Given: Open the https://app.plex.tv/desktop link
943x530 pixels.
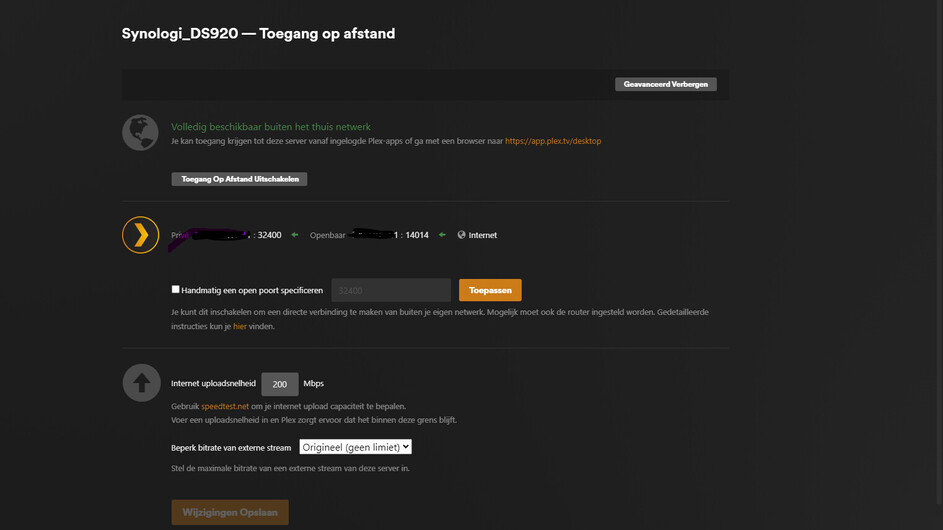Looking at the screenshot, I should 553,141.
